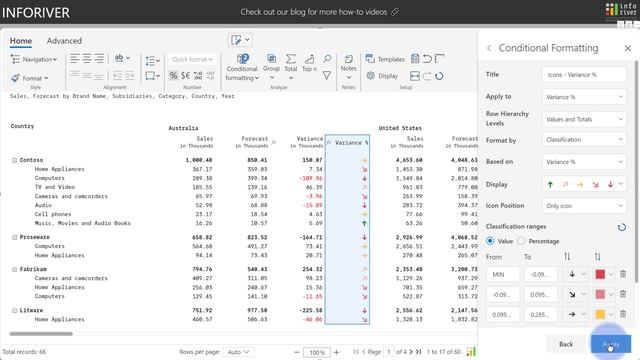Collapse the Litware row group

14,311
